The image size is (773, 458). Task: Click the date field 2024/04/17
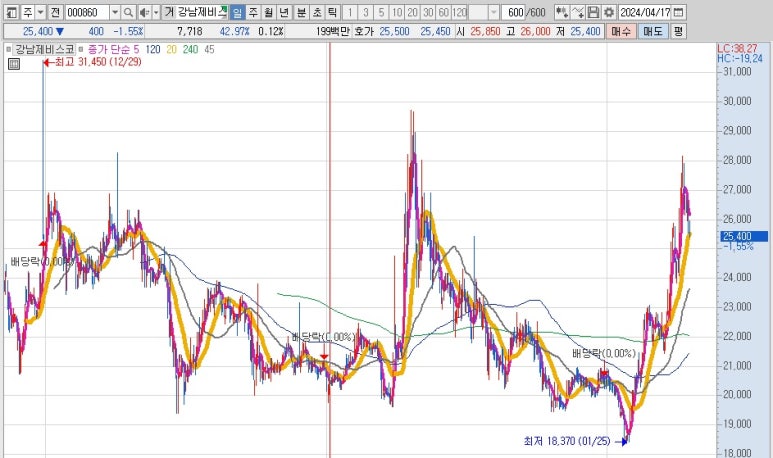645,12
